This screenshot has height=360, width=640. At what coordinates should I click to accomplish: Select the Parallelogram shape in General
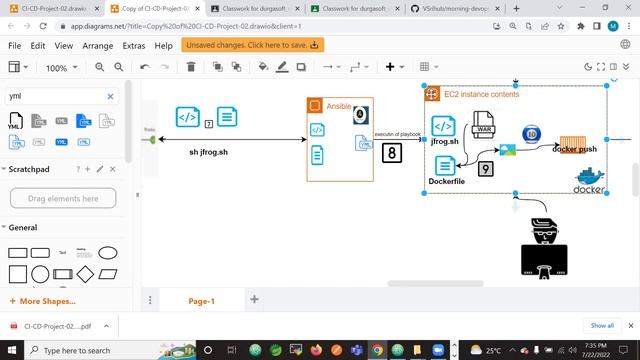tap(108, 274)
